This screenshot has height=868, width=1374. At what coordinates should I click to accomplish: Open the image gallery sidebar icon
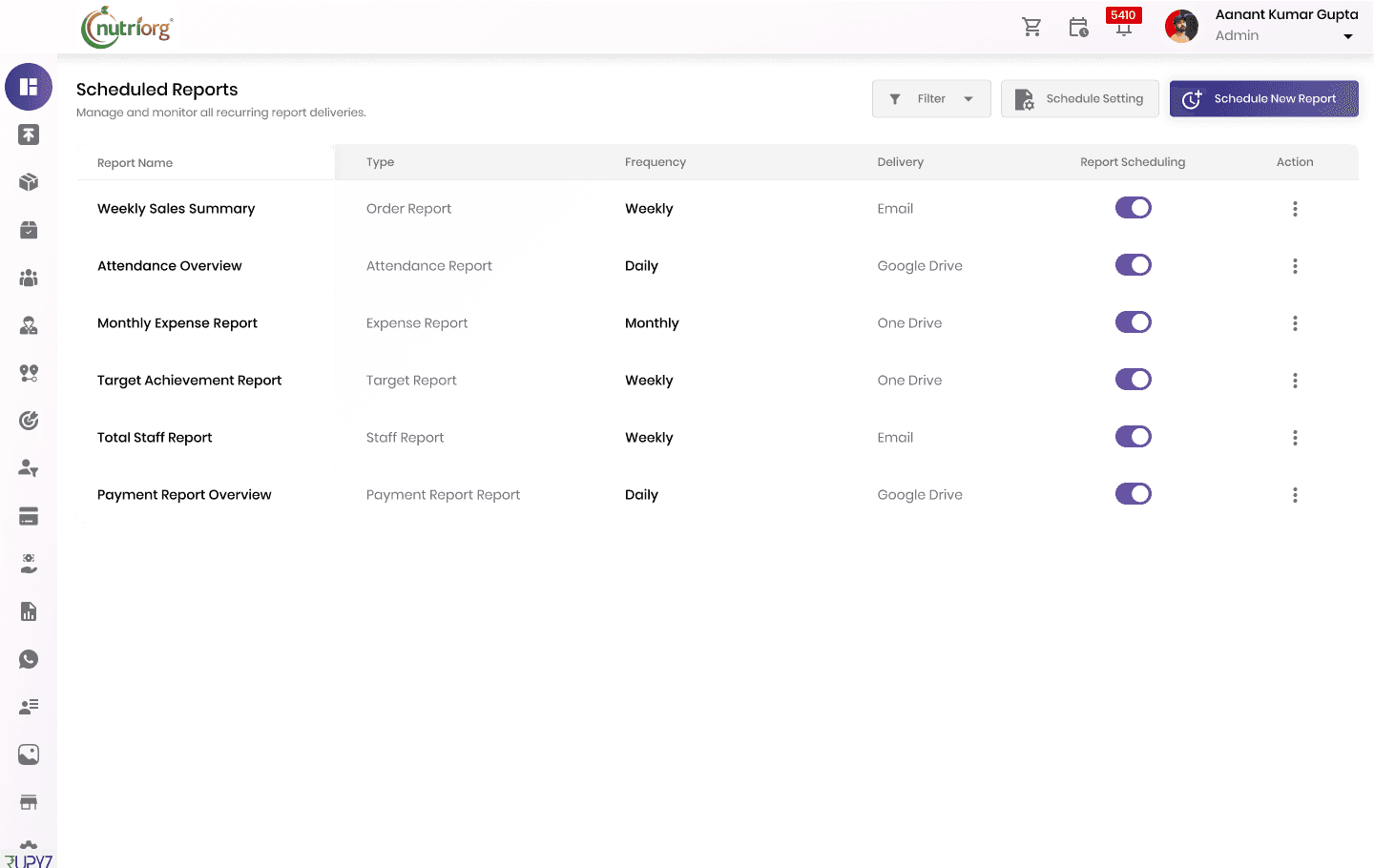coord(29,754)
